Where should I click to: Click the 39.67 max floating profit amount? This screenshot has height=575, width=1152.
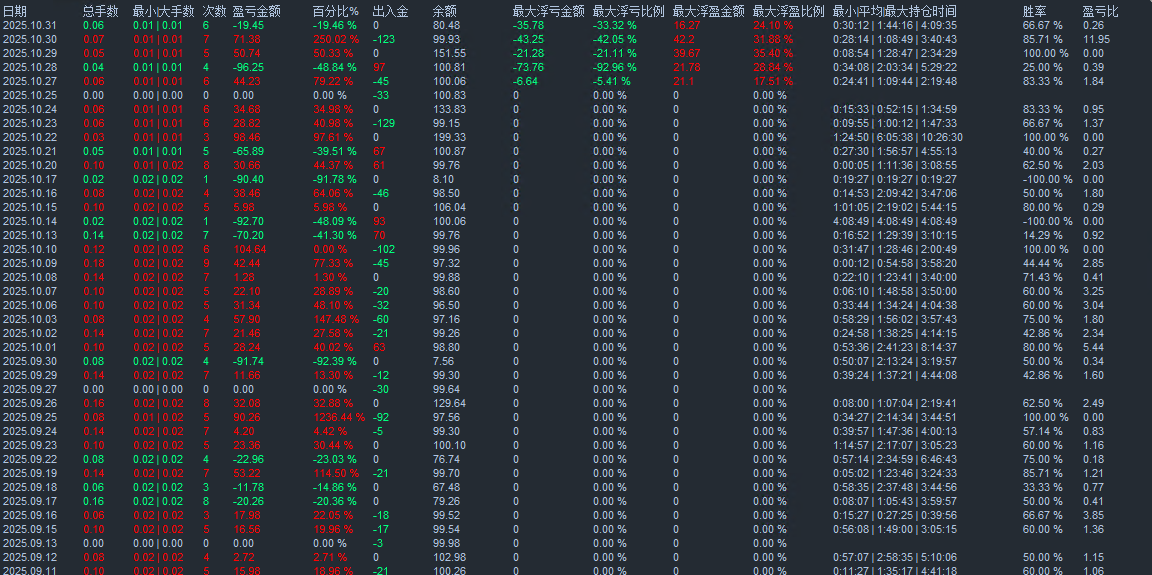(x=687, y=53)
